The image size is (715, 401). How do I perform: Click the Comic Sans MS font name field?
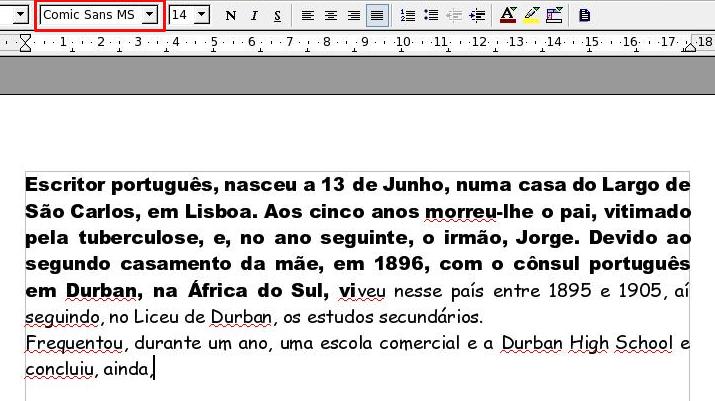[91, 15]
